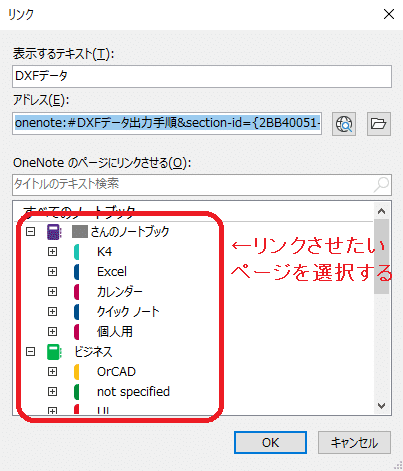Expand the not specified section
403x471 pixels.
tap(52, 391)
